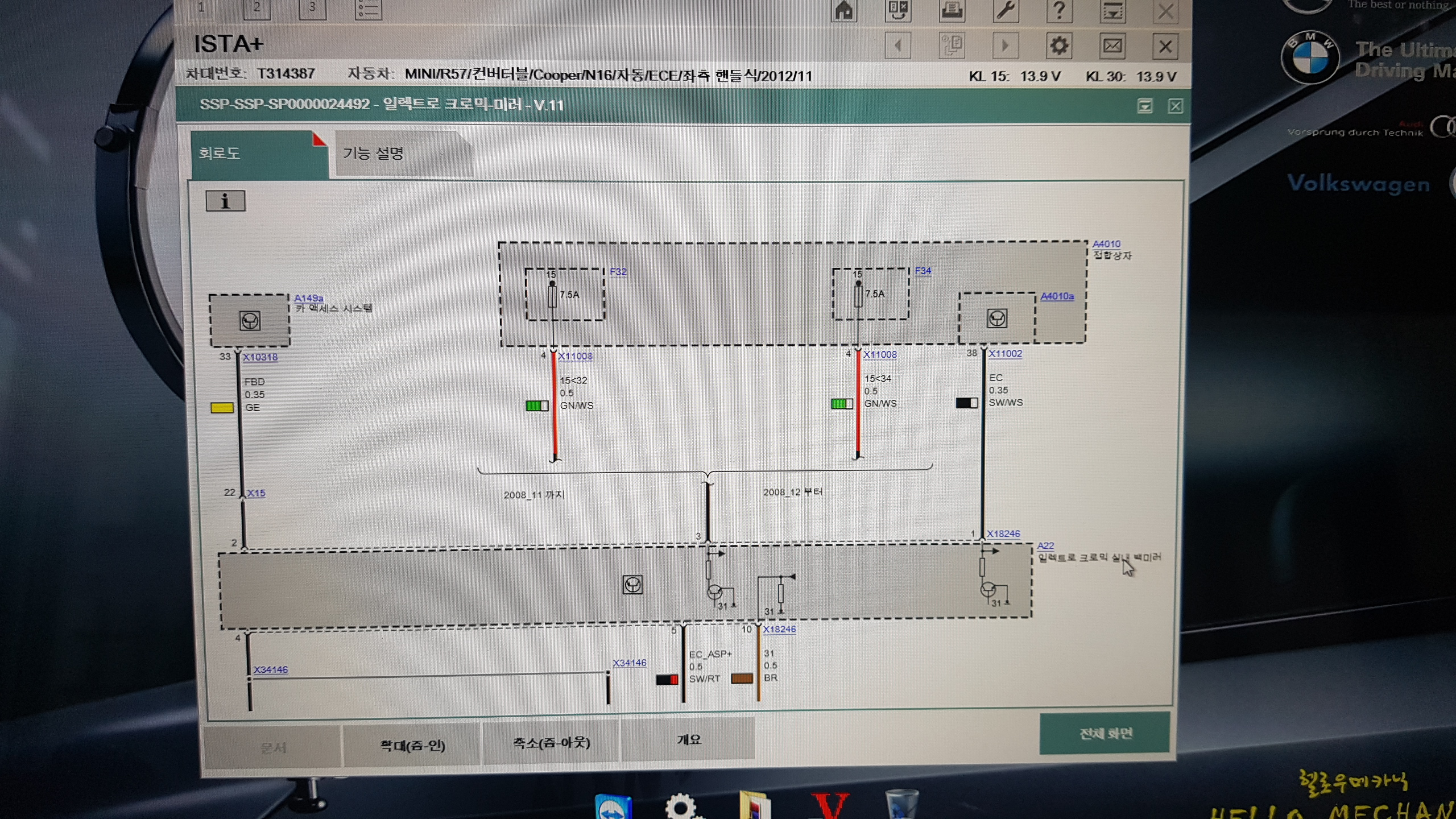1456x819 pixels.
Task: Click the forward navigation arrow icon
Action: tap(1004, 46)
